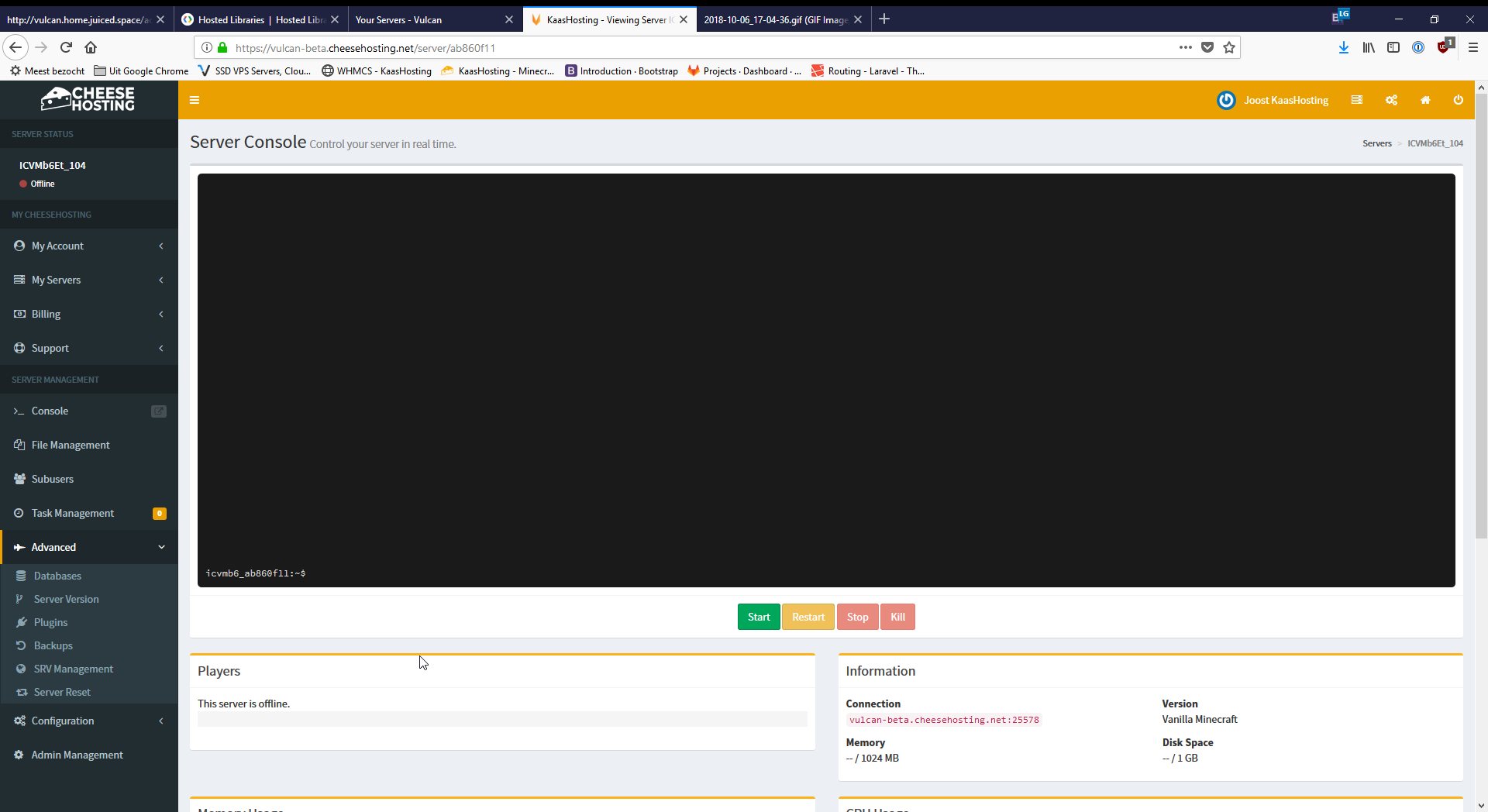
Task: Expand the Billing sidebar menu
Action: (89, 314)
